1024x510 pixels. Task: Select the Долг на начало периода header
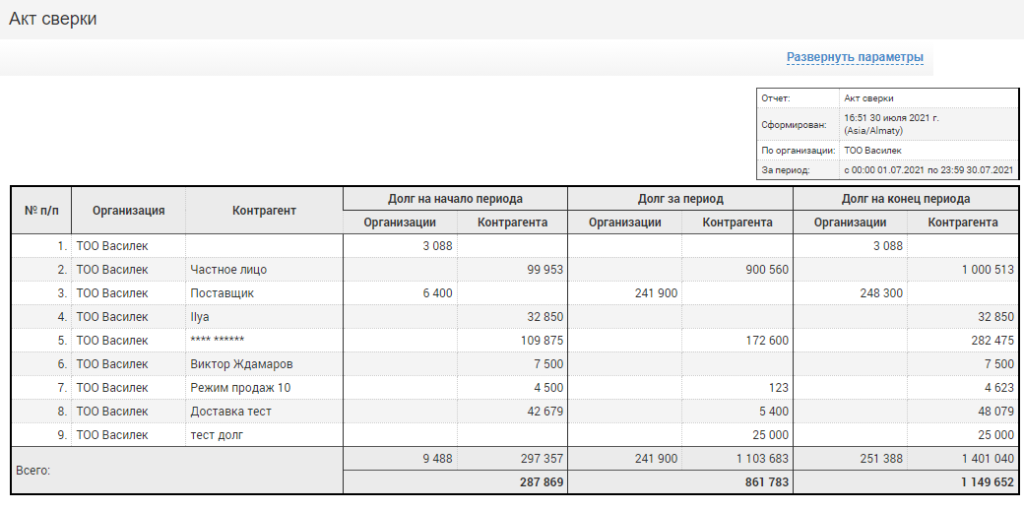tap(455, 198)
